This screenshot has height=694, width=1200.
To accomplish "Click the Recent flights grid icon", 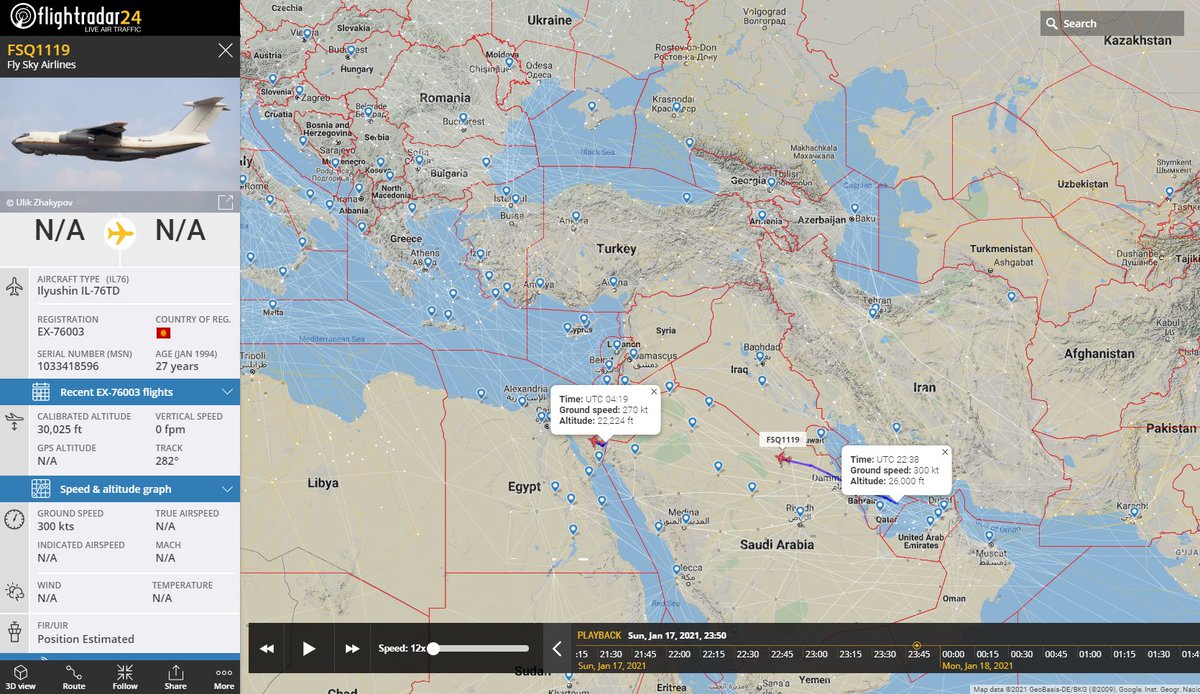I will (40, 392).
